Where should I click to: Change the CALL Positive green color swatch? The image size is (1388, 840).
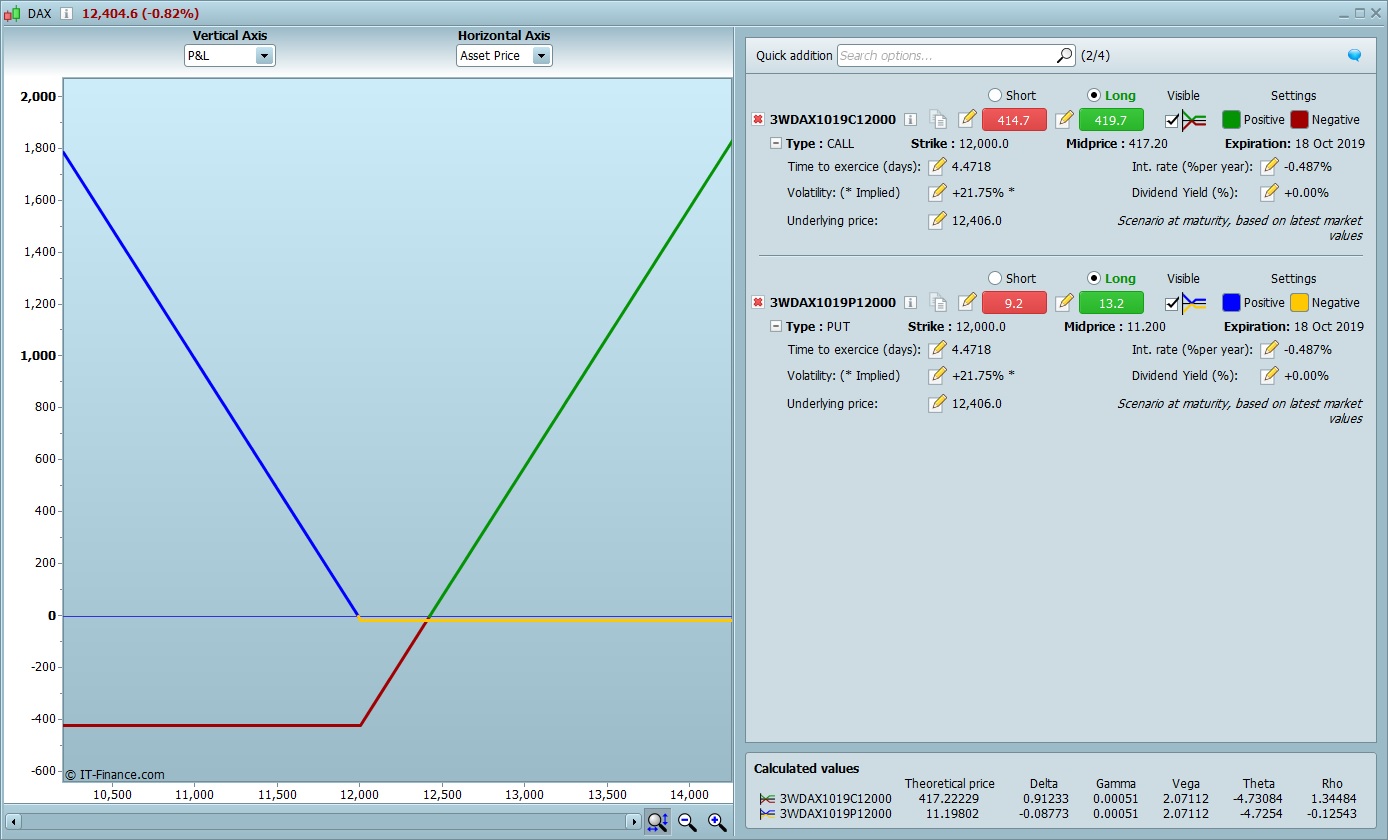click(x=1231, y=120)
